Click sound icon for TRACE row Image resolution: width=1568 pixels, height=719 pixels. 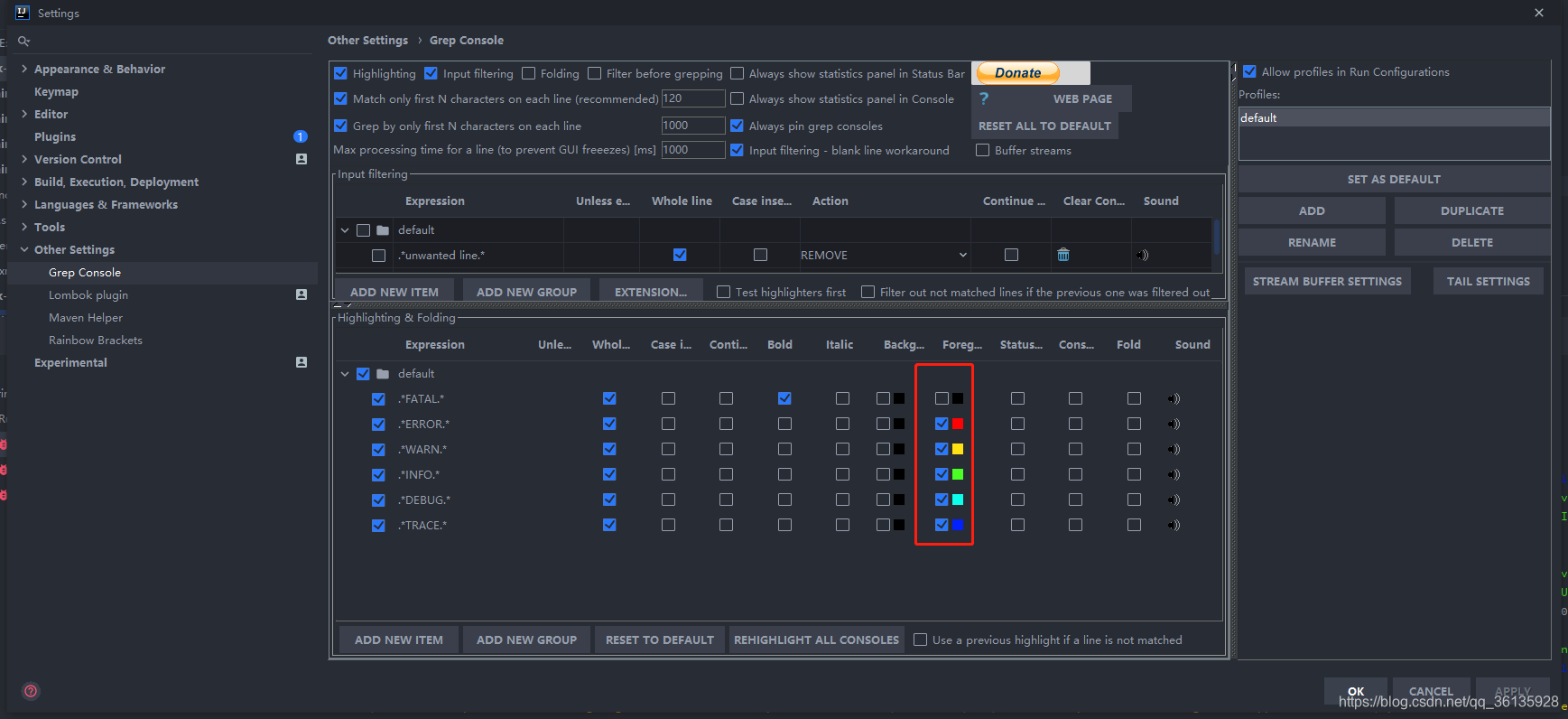click(1174, 525)
